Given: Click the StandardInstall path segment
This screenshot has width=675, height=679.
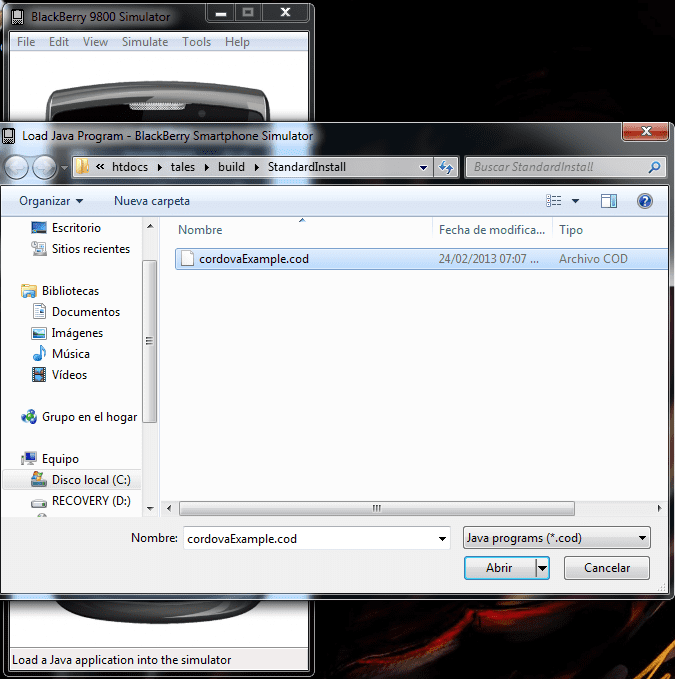Looking at the screenshot, I should [307, 167].
